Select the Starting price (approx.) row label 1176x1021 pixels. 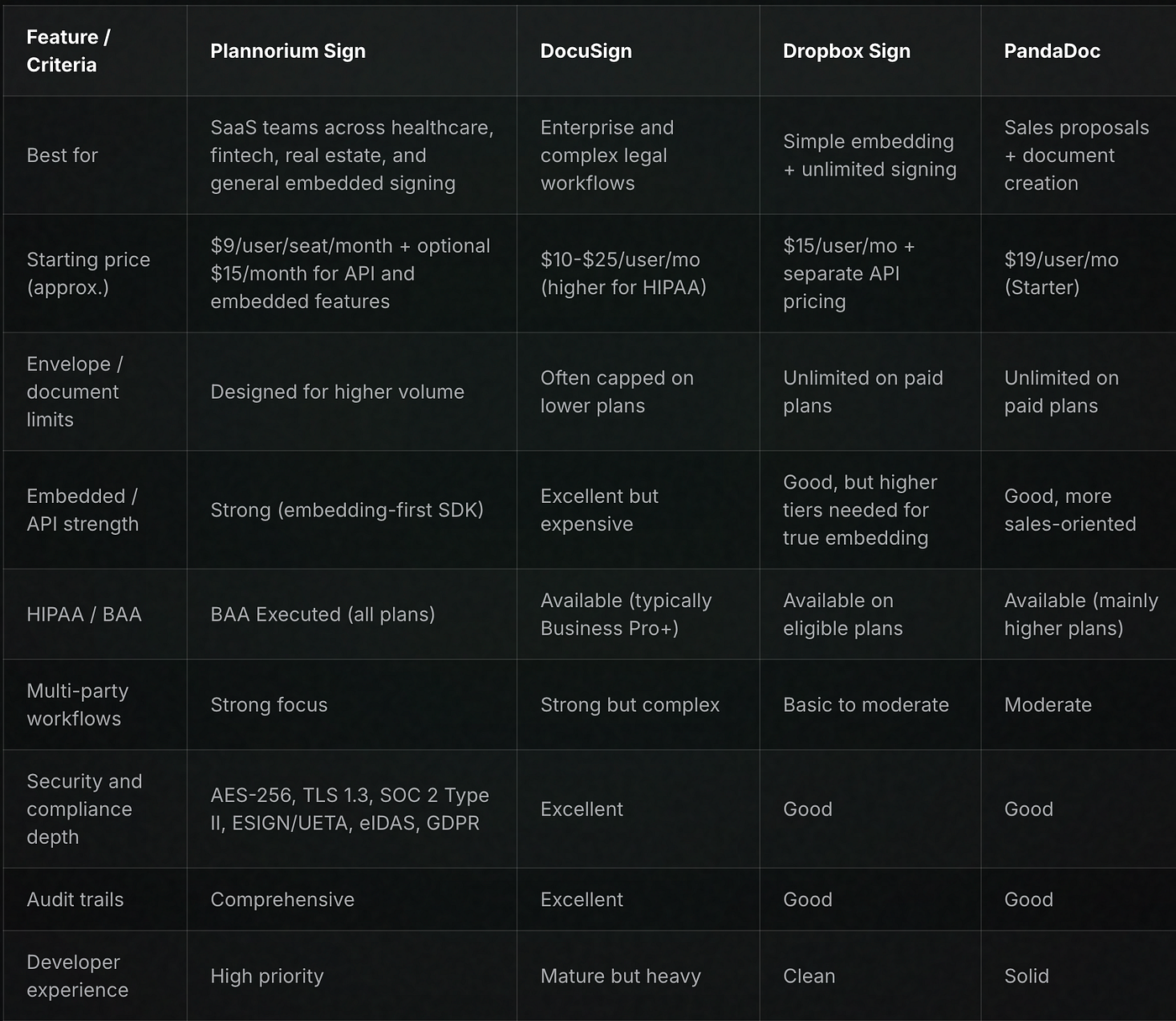pos(88,274)
